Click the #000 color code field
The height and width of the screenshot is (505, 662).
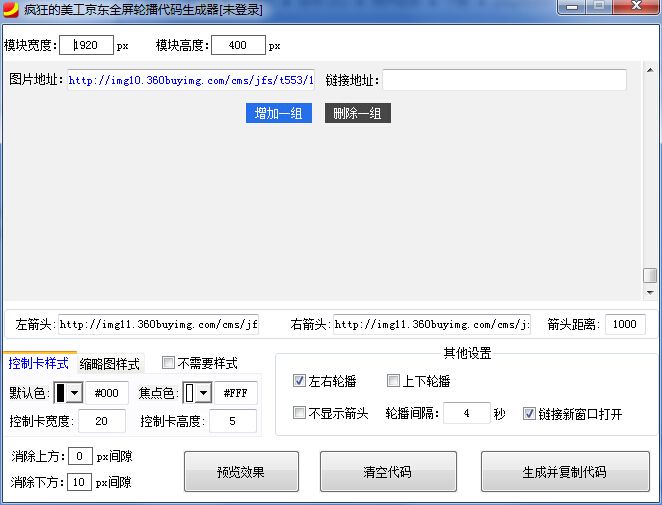[x=107, y=393]
